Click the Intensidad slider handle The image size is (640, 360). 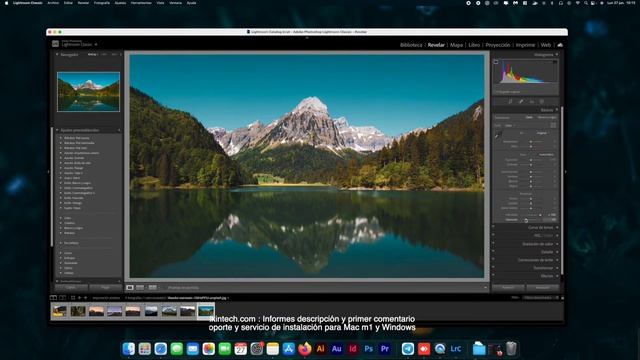point(540,215)
